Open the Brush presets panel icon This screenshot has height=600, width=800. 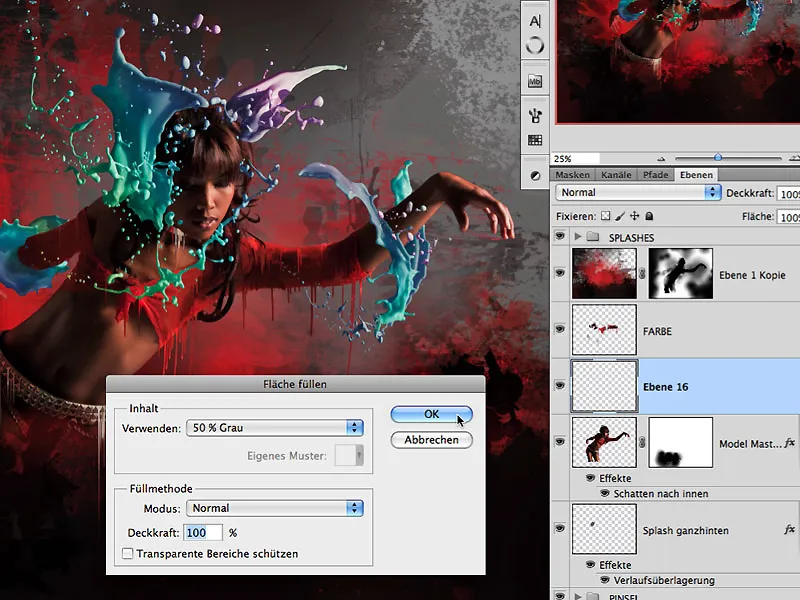tap(535, 115)
